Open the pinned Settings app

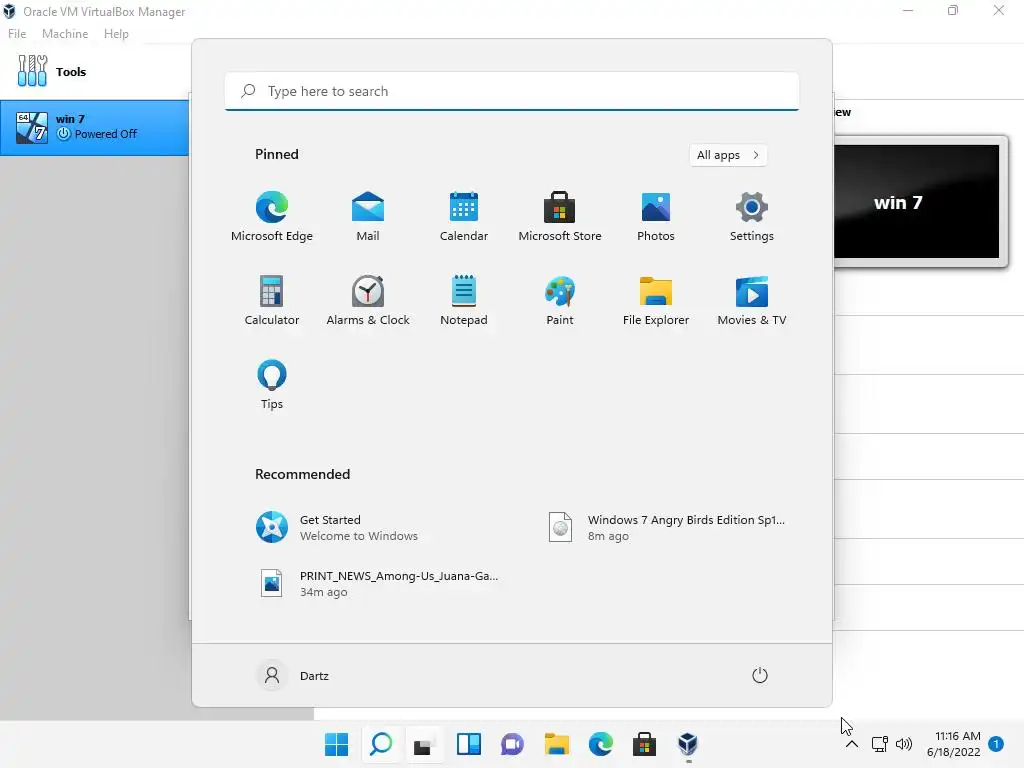752,217
